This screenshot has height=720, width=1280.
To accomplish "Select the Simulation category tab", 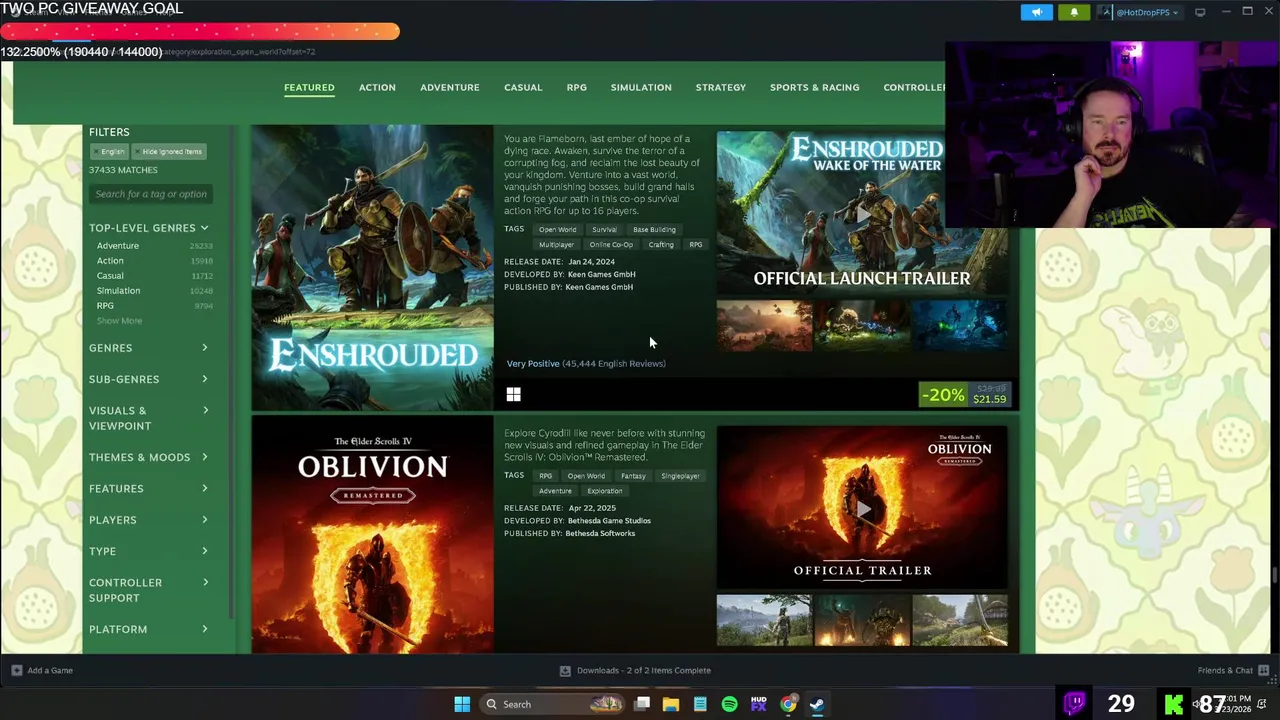I will click(641, 87).
